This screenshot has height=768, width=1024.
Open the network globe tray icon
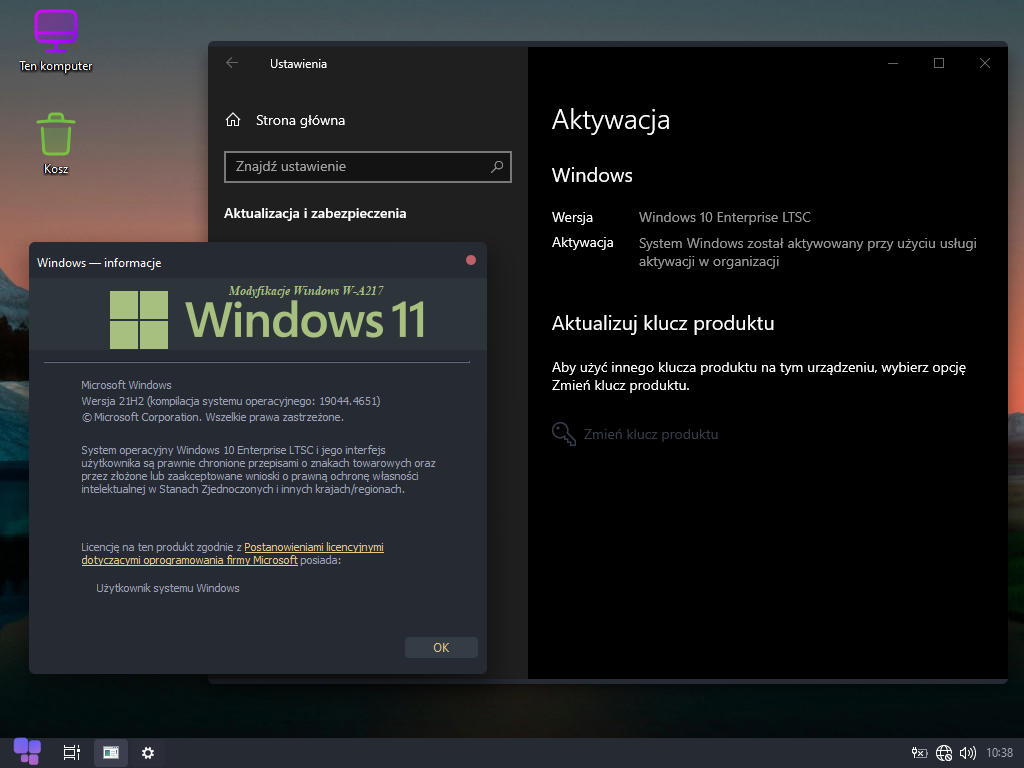(x=944, y=752)
